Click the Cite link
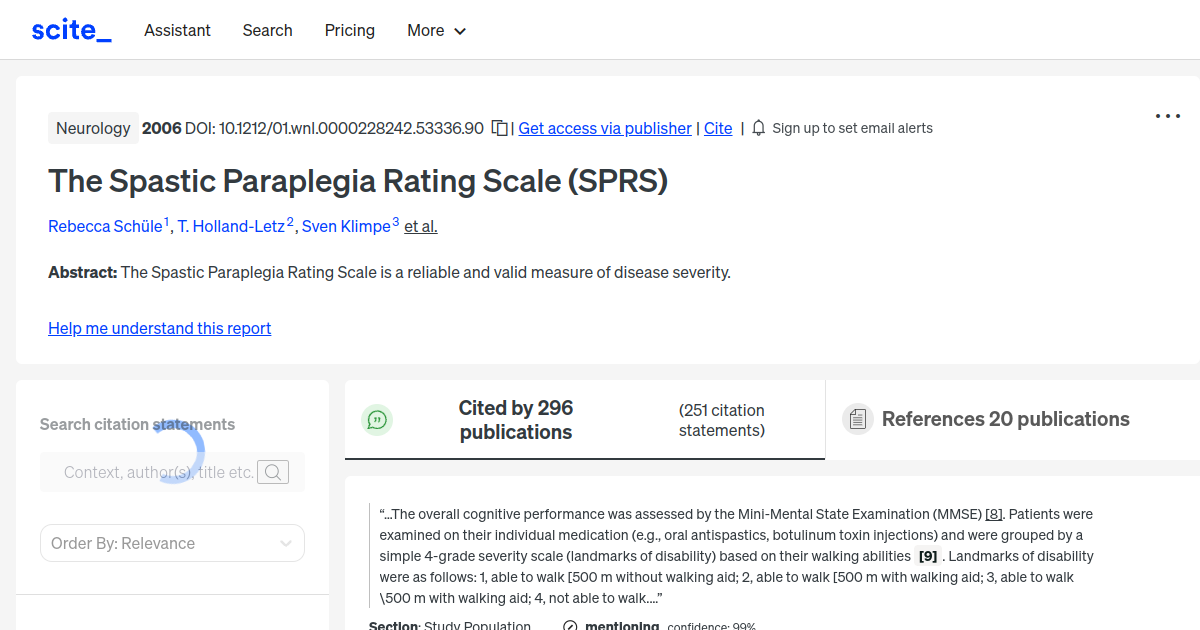This screenshot has width=1200, height=630. [x=718, y=128]
